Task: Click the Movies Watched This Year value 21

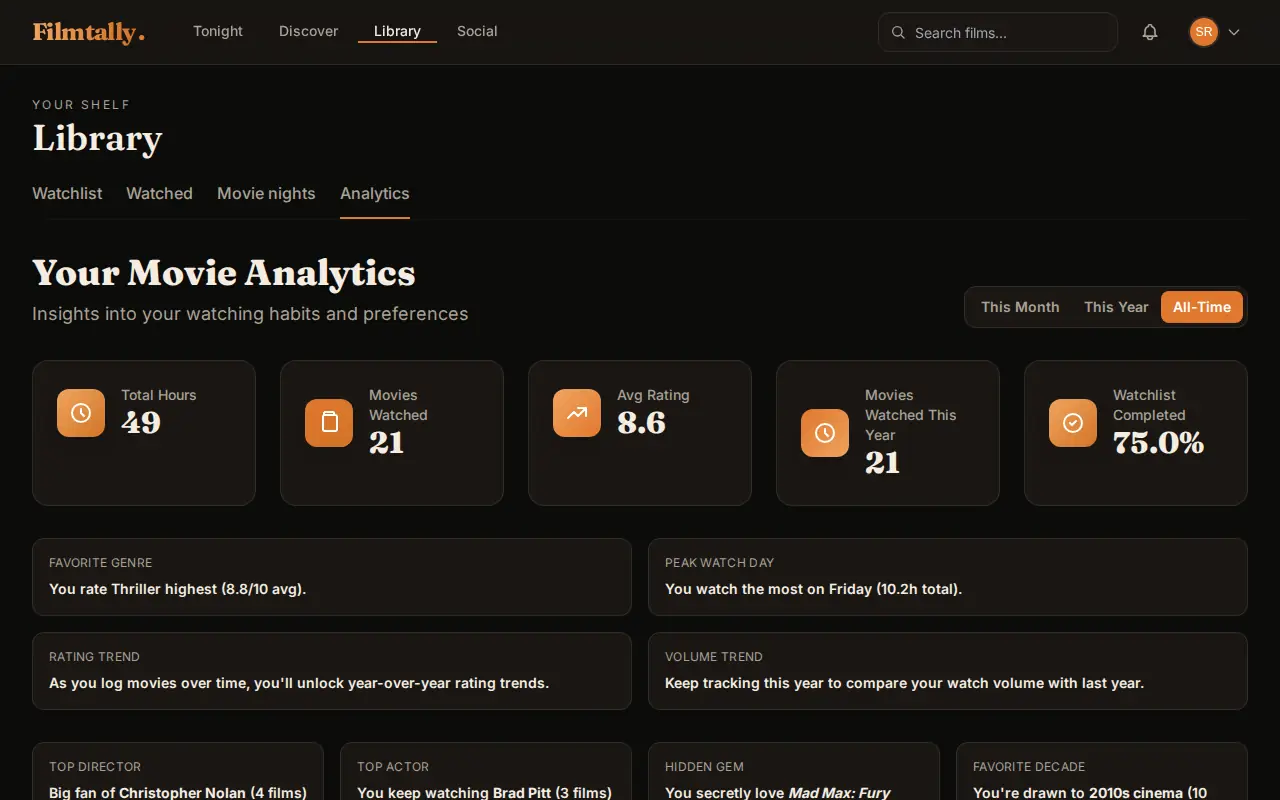Action: pos(882,463)
